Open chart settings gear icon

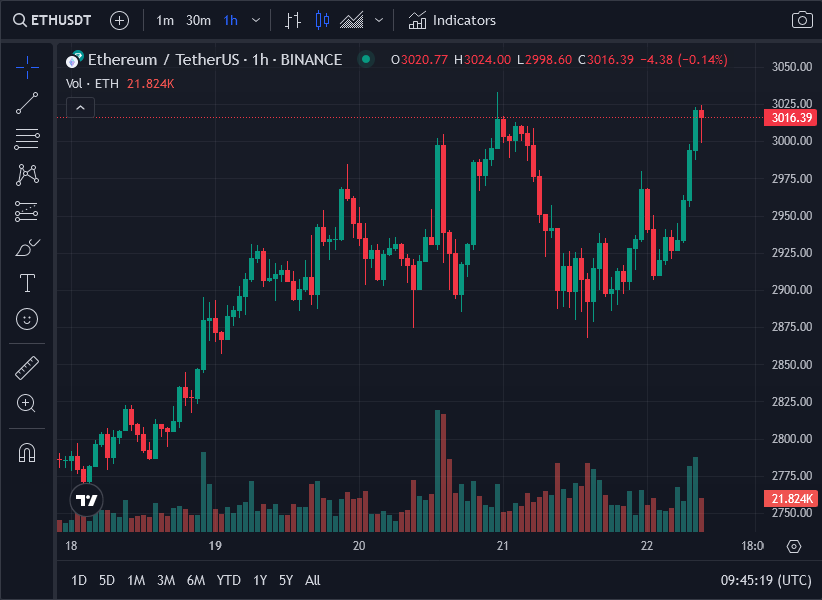(794, 546)
